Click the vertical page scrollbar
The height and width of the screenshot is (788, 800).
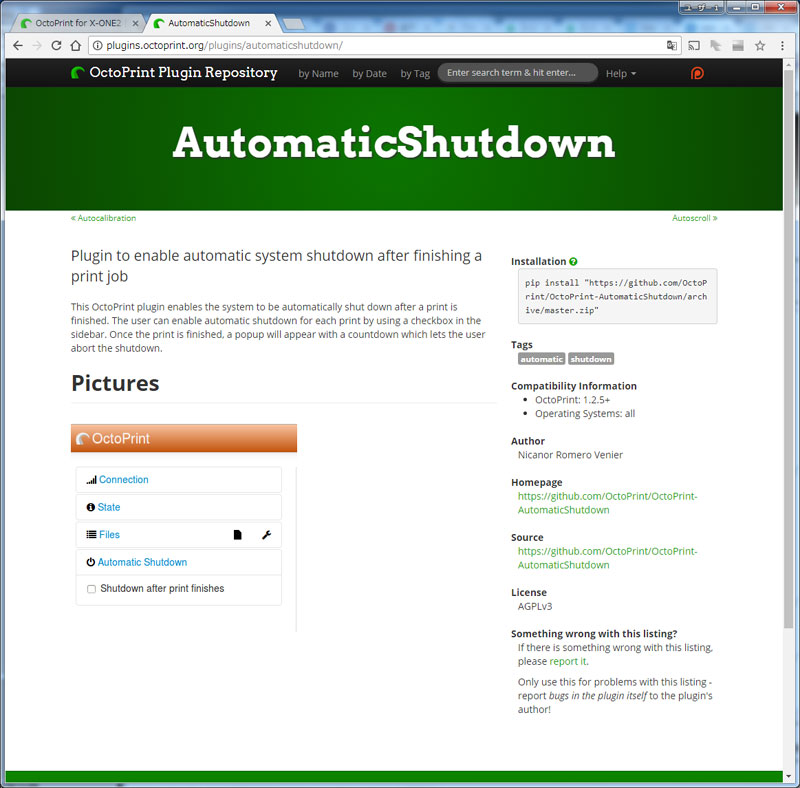[x=788, y=347]
